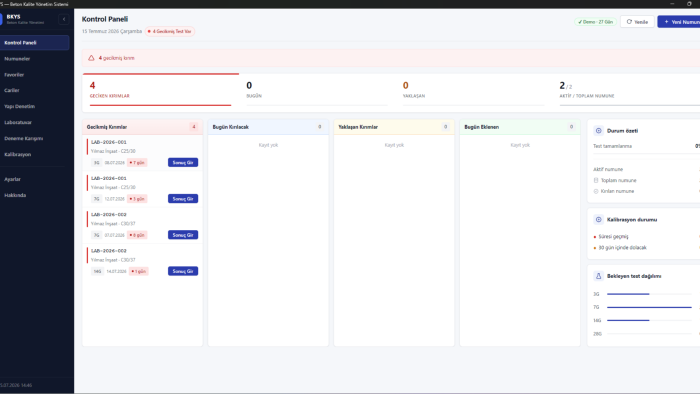Click Sonuç Gir for the 08.07.2026 sample
700x394 pixels.
[183, 162]
